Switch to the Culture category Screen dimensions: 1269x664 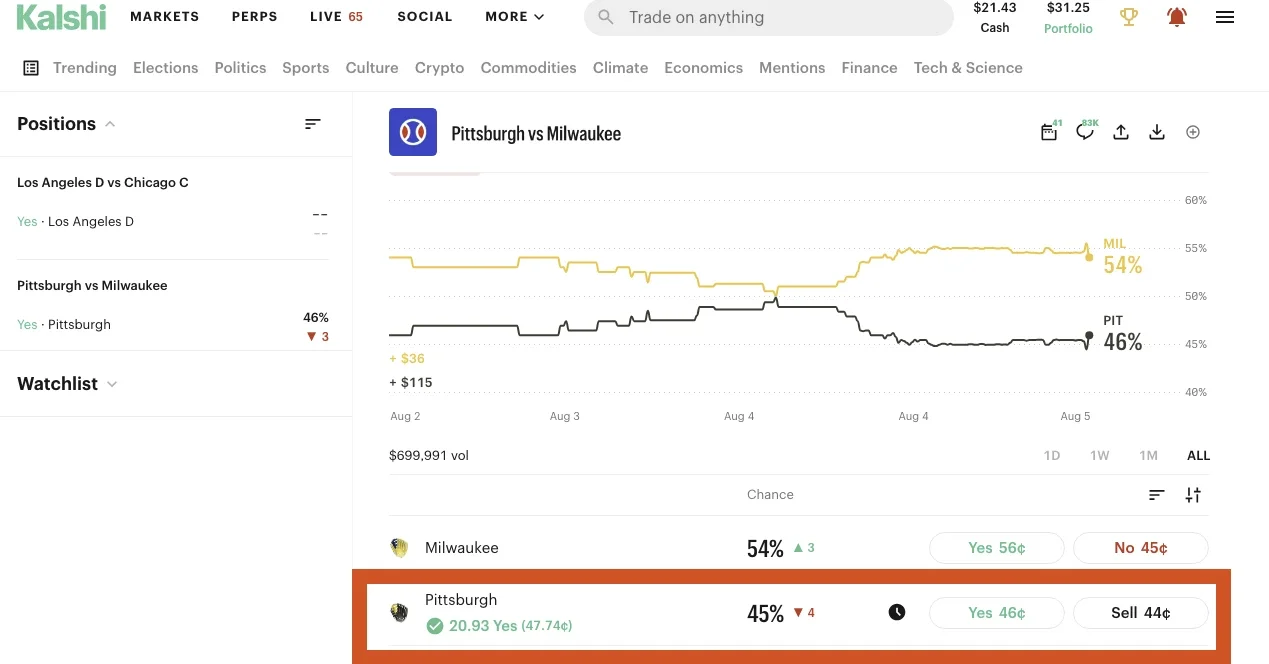[x=372, y=68]
